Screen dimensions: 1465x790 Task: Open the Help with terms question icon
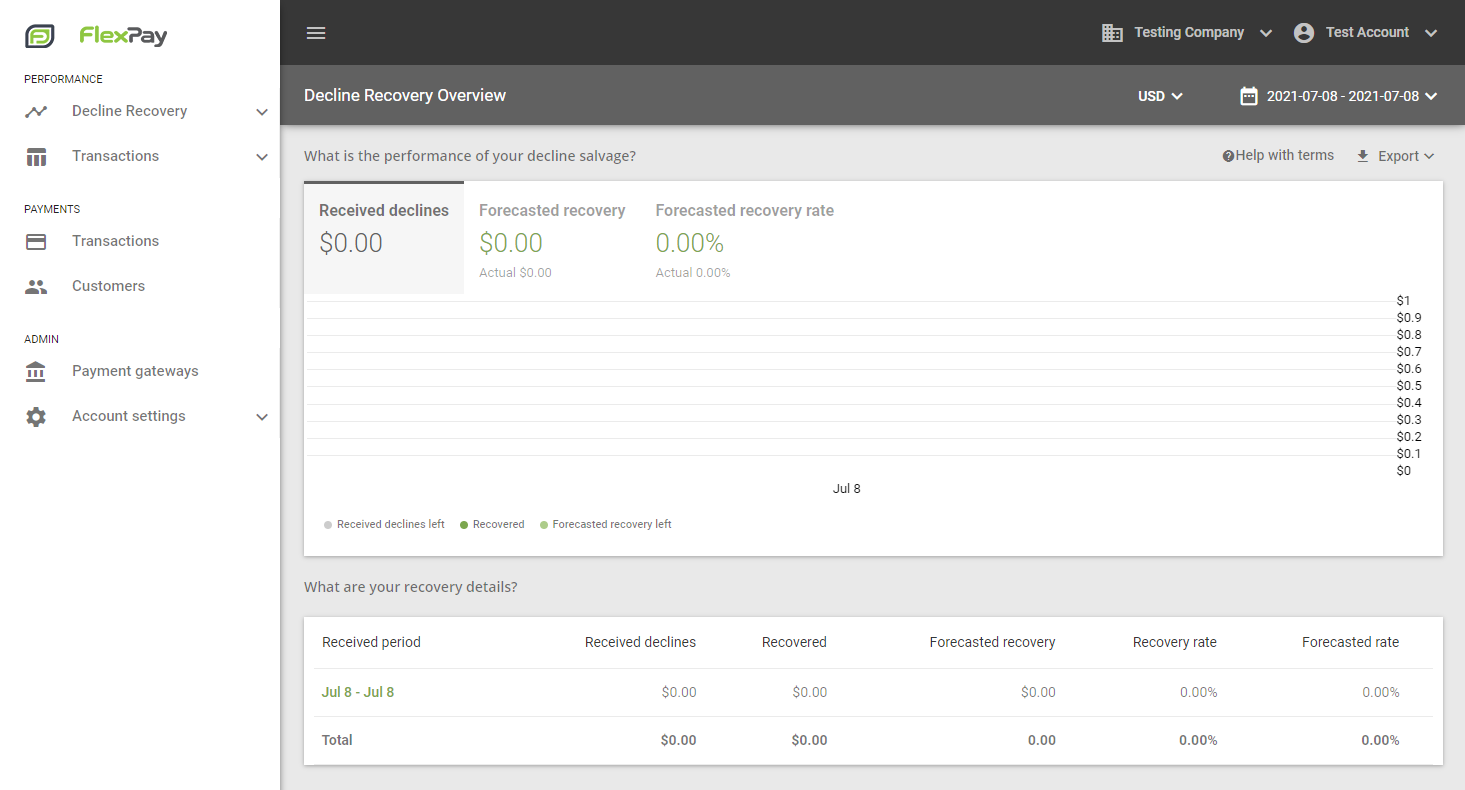1228,155
